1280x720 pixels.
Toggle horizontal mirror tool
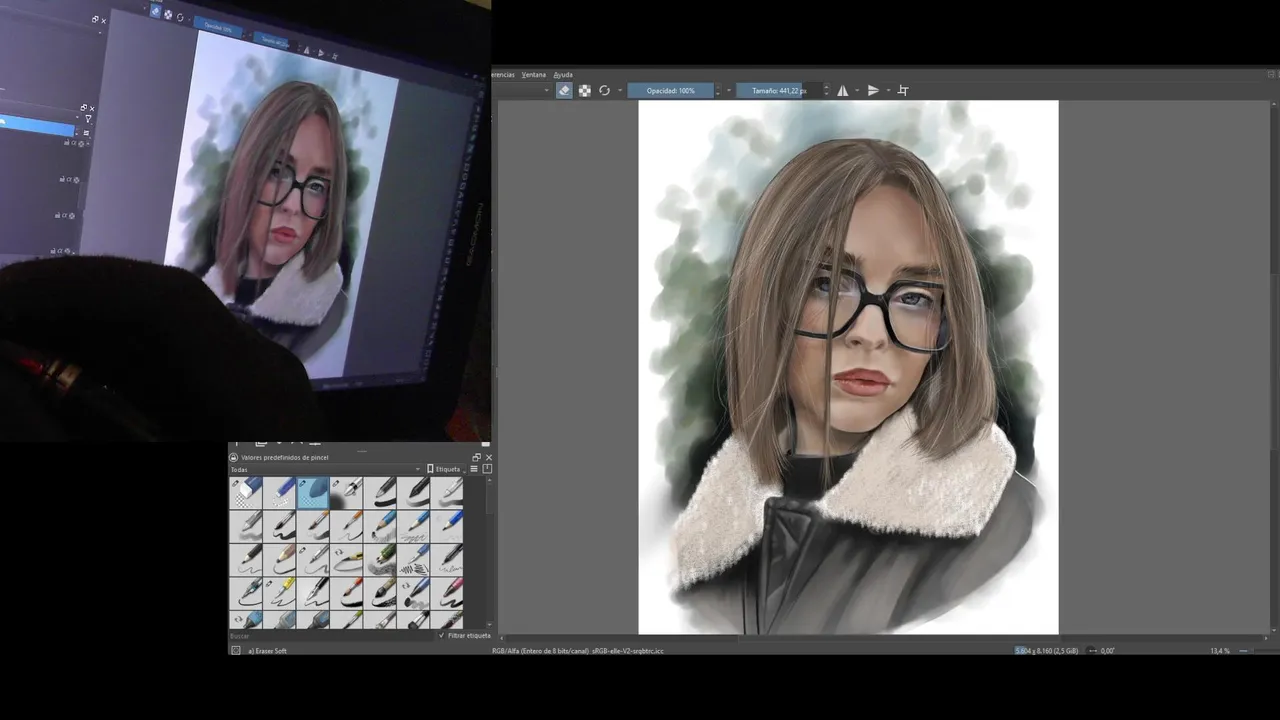tap(842, 90)
